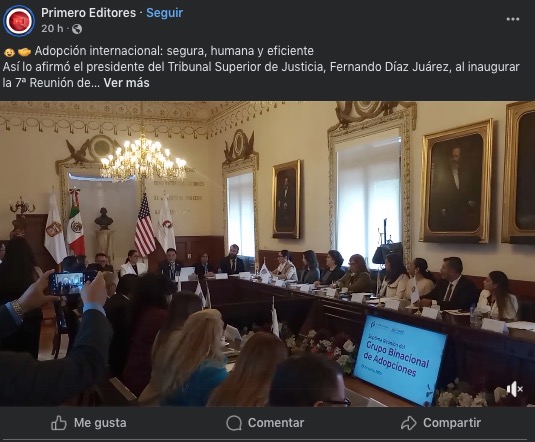This screenshot has height=442, width=535.
Task: Click the Comentar button label
Action: click(276, 423)
